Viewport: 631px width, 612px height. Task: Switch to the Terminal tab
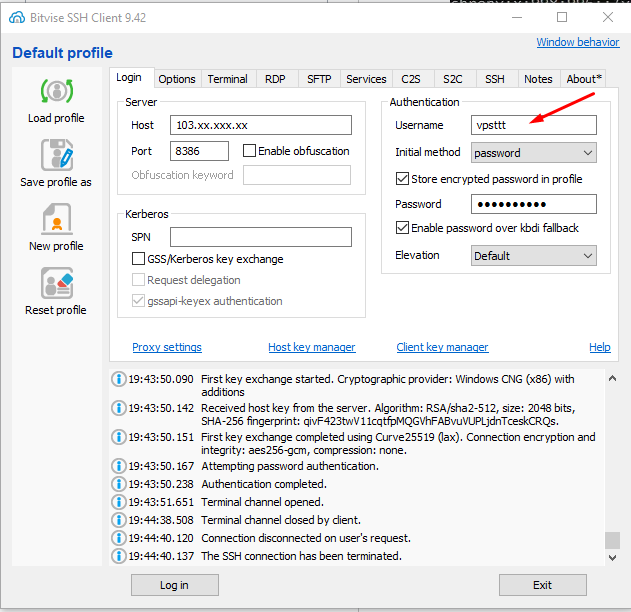[228, 79]
